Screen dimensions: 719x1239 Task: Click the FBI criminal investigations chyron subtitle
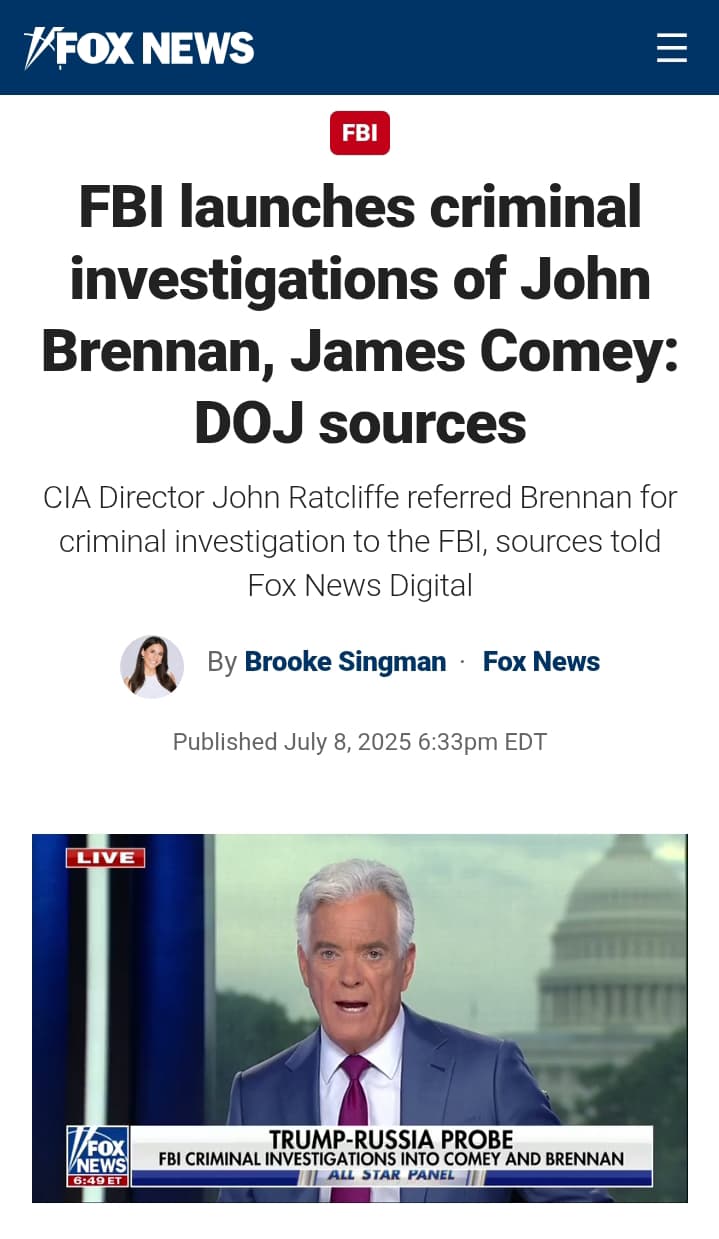[x=391, y=1159]
